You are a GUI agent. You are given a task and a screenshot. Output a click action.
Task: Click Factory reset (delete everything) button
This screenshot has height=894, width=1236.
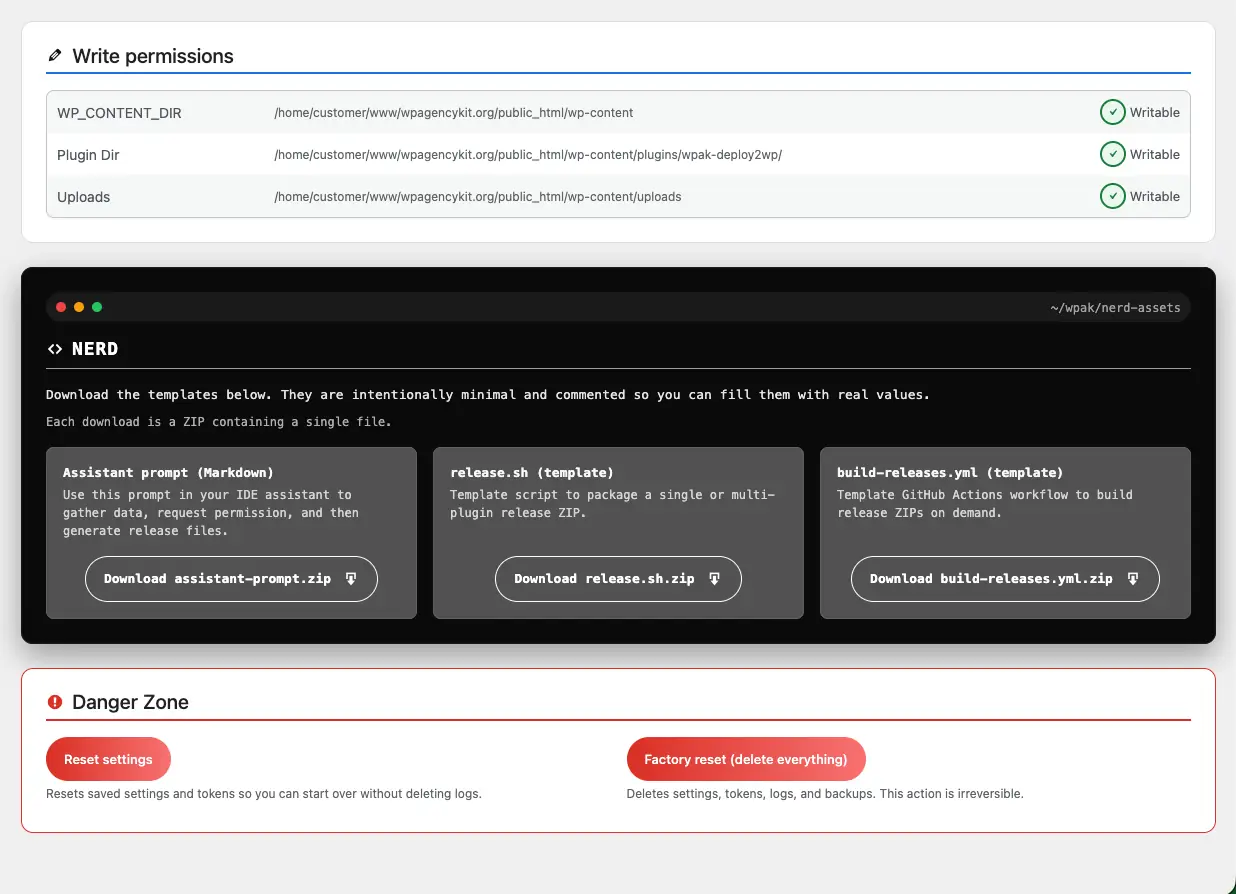[x=746, y=759]
